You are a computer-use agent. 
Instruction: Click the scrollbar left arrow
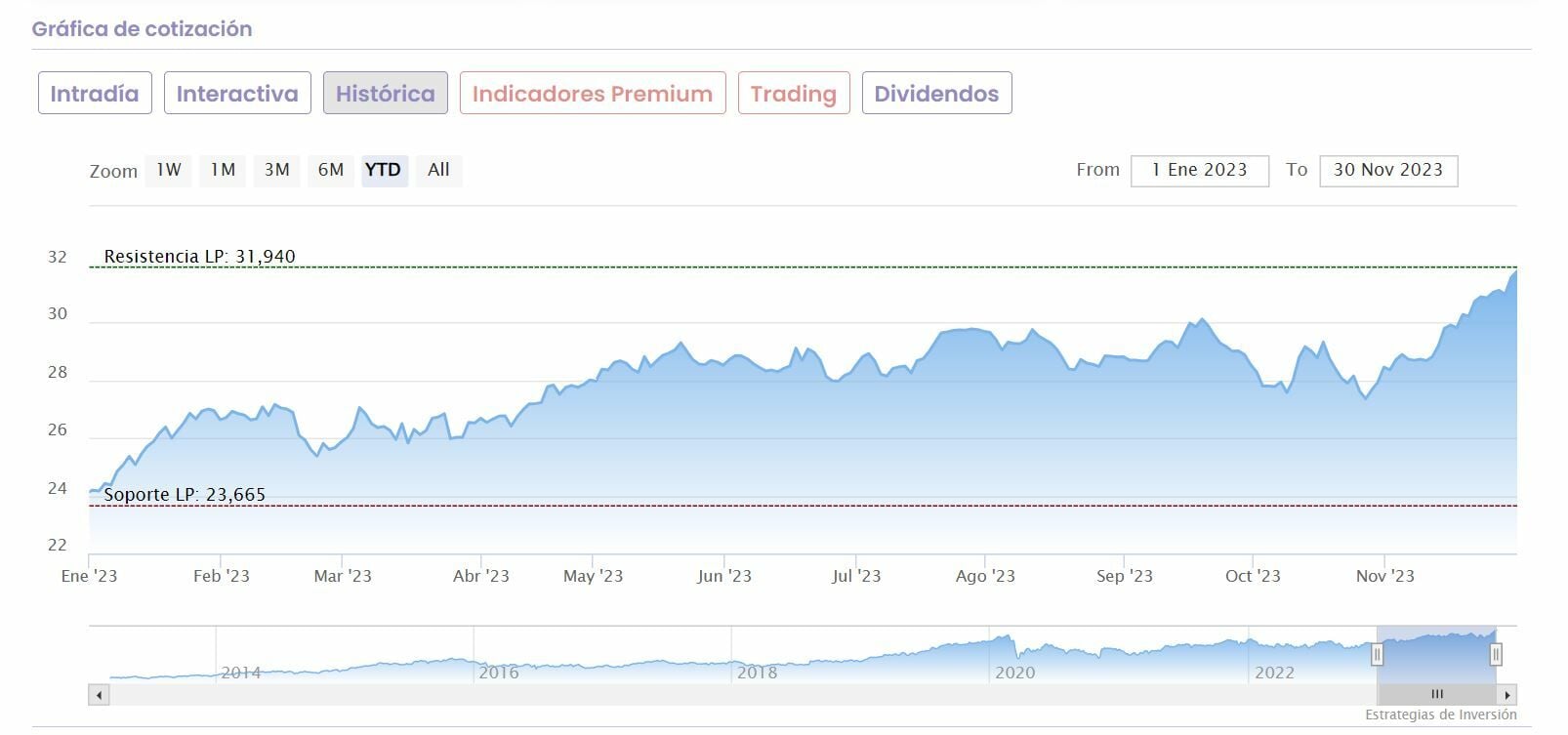[x=99, y=695]
